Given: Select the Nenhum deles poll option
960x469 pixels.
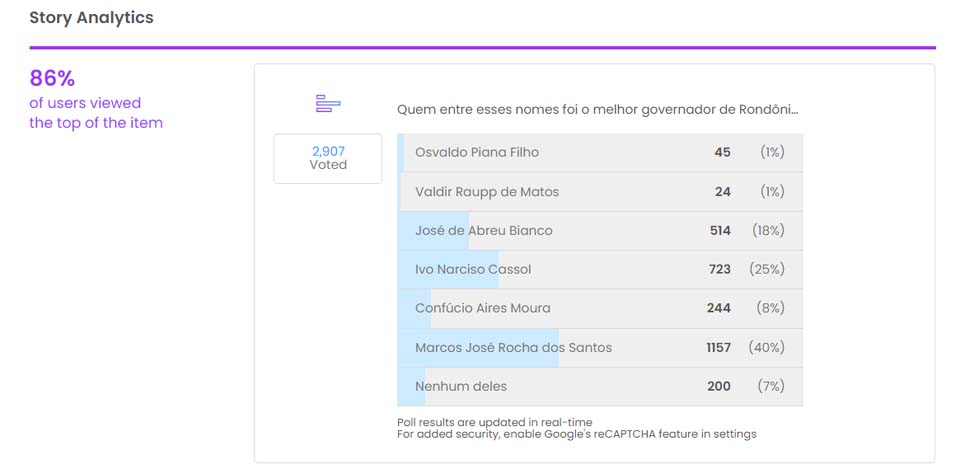Looking at the screenshot, I should tap(600, 387).
